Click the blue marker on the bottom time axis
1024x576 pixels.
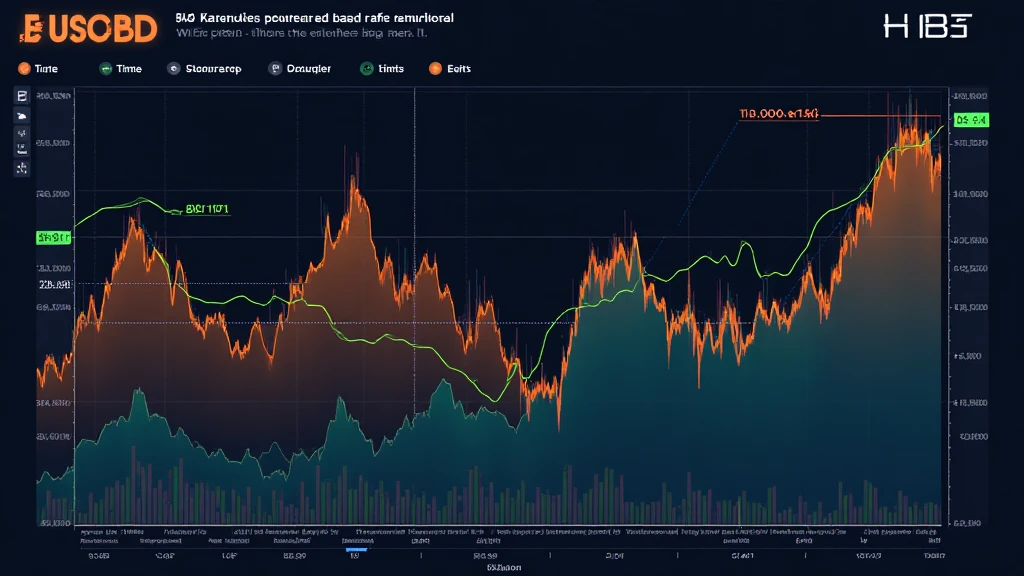(x=356, y=549)
